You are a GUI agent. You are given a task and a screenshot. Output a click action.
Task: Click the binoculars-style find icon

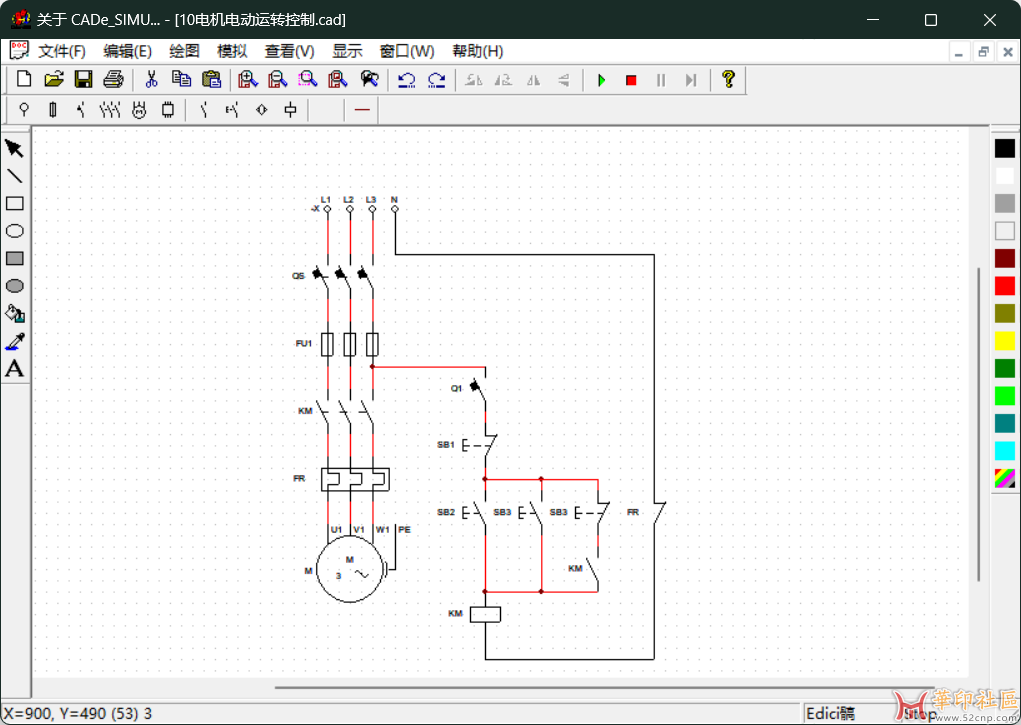[x=369, y=79]
